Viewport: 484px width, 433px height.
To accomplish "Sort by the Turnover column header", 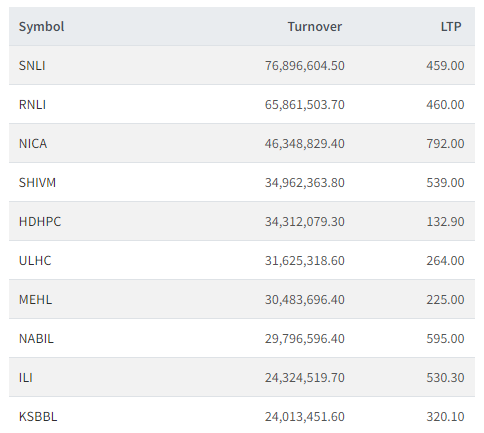I will coord(315,27).
